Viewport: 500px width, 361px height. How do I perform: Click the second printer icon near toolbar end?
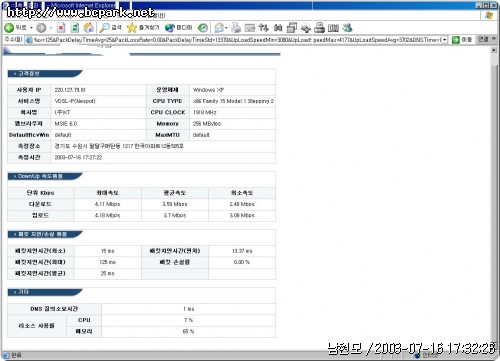[x=319, y=28]
